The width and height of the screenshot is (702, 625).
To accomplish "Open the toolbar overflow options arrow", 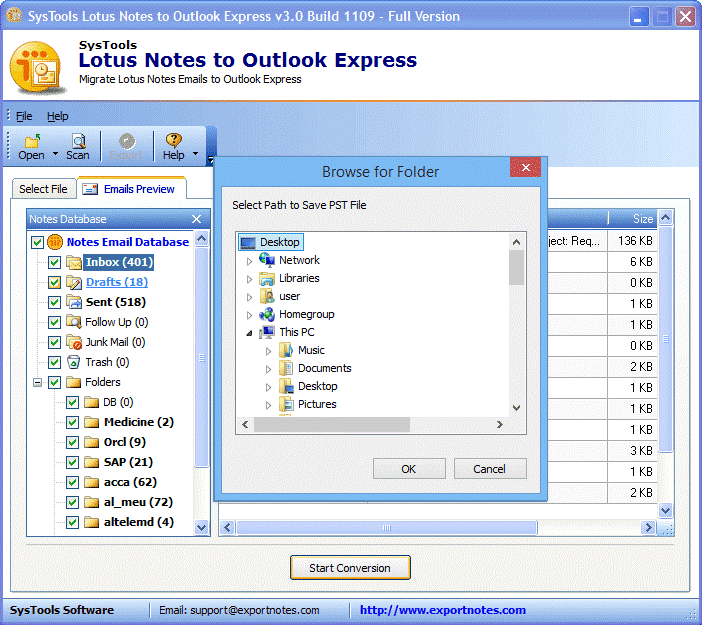I will click(210, 159).
